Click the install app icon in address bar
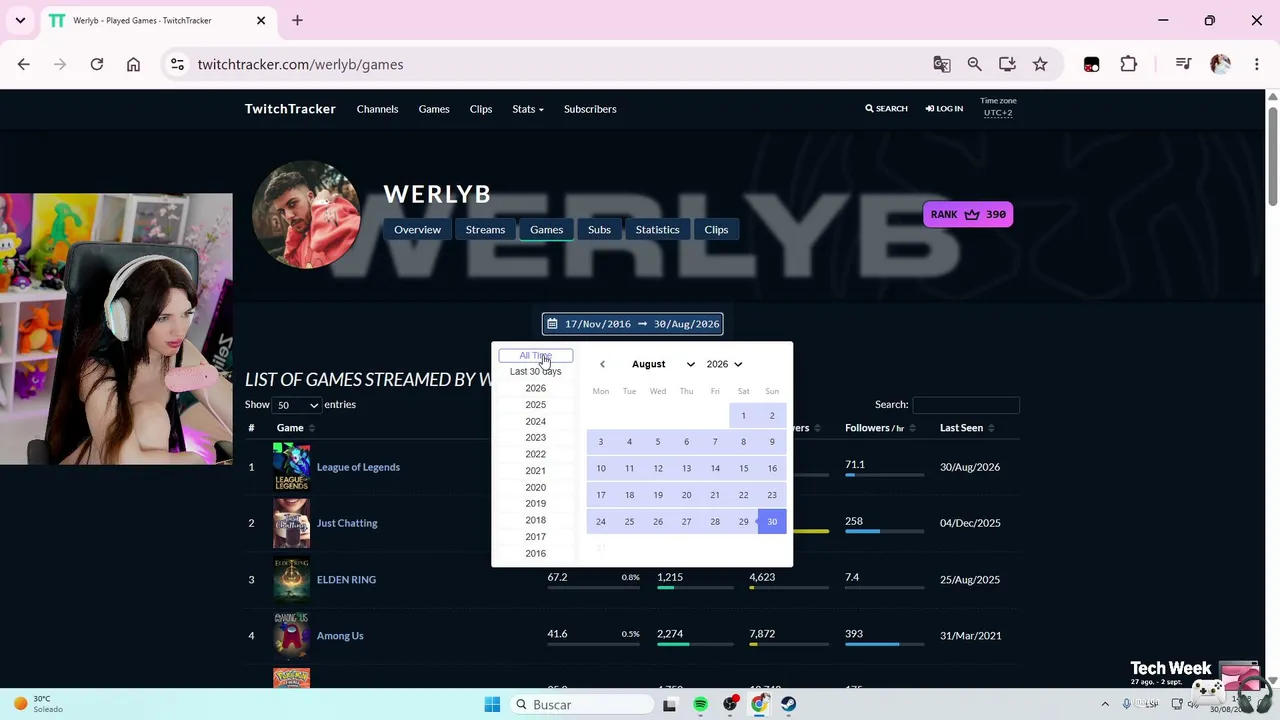Screen dimensions: 1280x720 click(1007, 64)
